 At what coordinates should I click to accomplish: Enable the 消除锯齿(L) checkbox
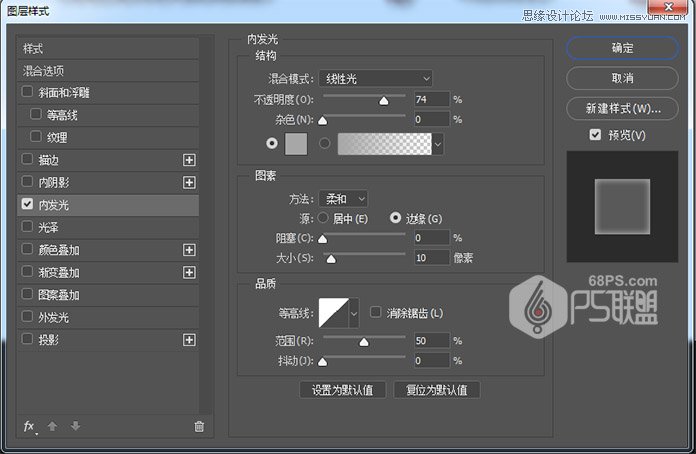376,312
